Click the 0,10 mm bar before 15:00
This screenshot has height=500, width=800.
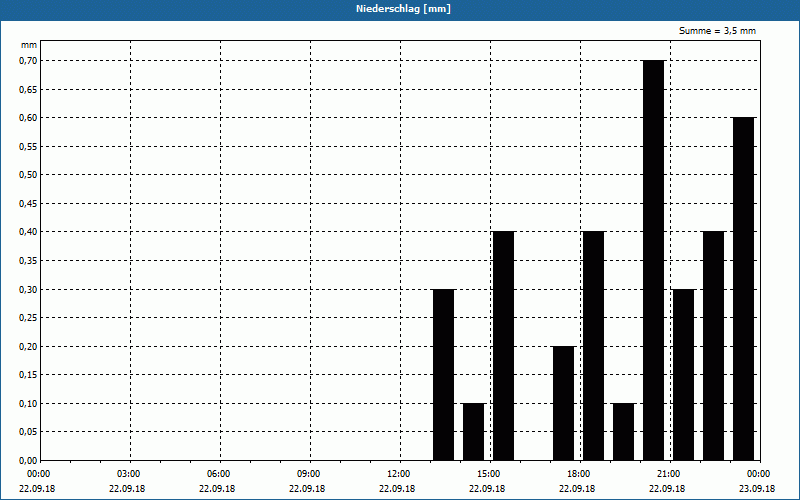coord(473,432)
